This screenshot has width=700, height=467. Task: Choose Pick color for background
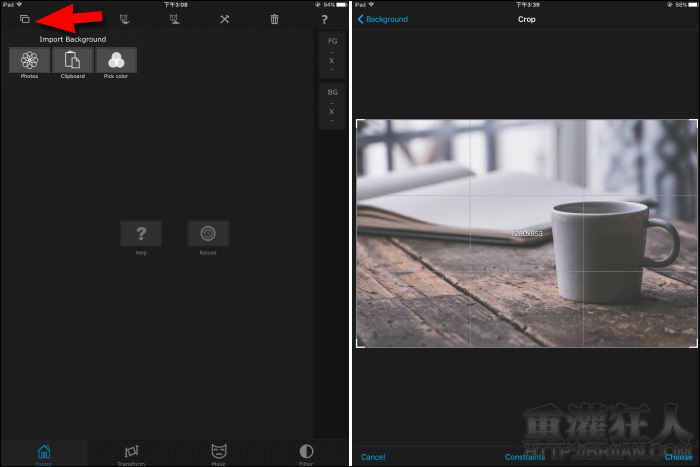(x=116, y=62)
